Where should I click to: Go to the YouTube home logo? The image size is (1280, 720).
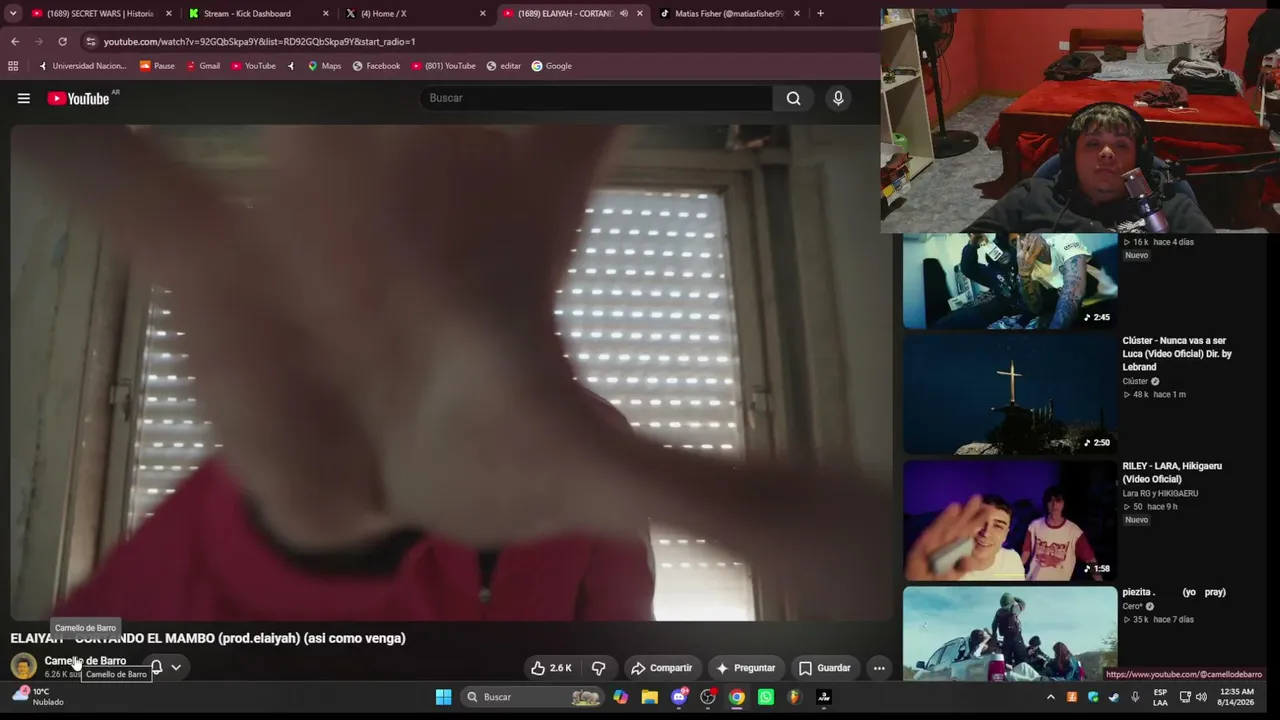tap(78, 98)
